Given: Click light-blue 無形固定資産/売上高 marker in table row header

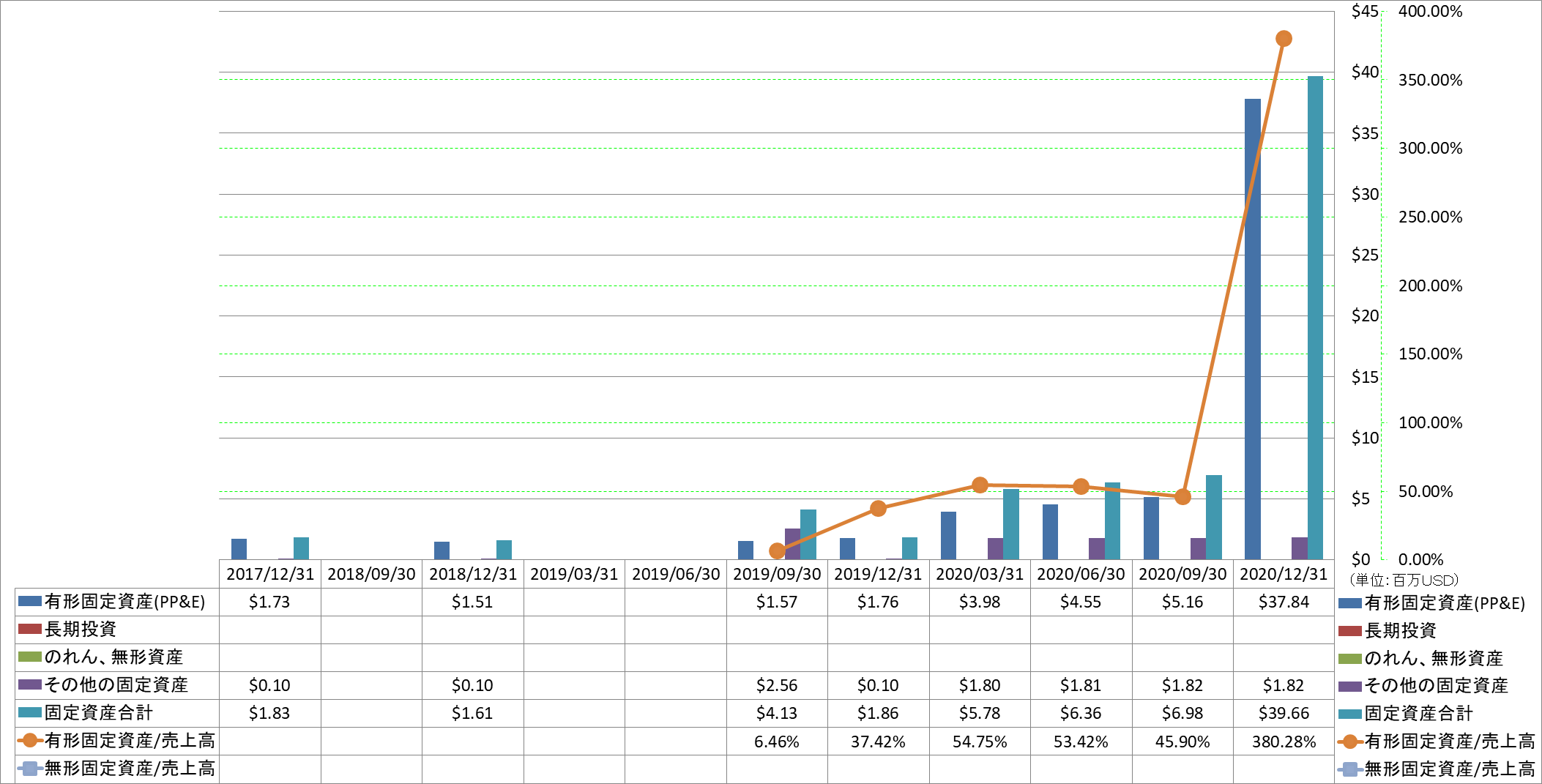Looking at the screenshot, I should 30,768.
